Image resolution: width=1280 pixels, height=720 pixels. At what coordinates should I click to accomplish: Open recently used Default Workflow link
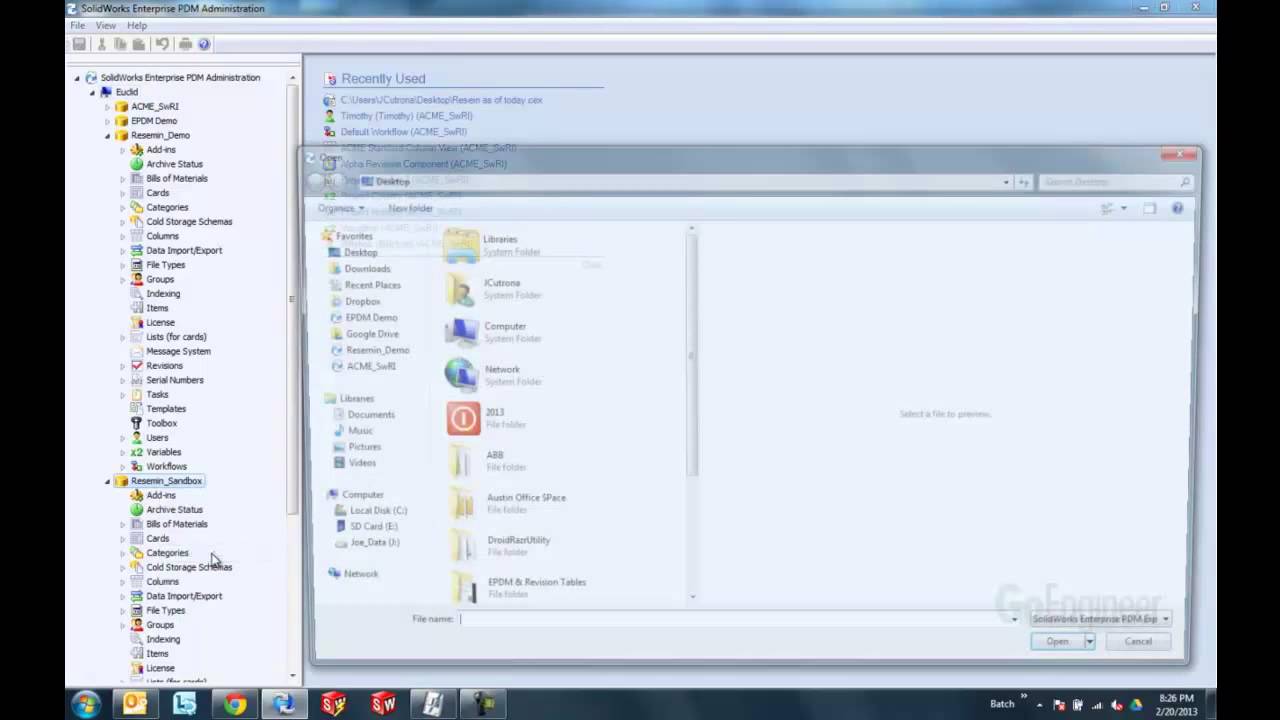point(403,132)
